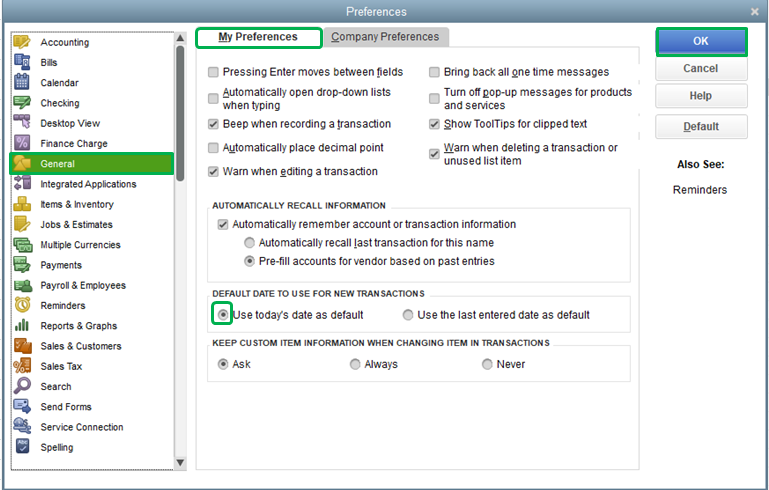Screen dimensions: 769x490
Task: Click the Service Connection icon
Action: 22,427
